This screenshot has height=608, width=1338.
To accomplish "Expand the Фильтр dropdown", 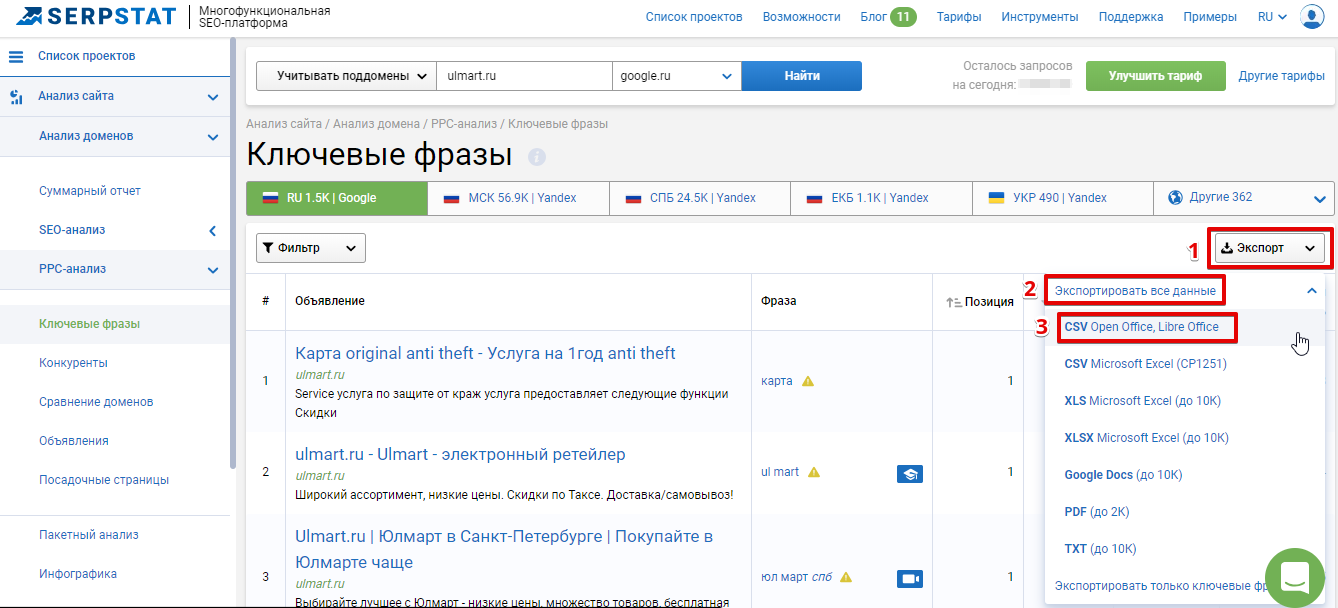I will (311, 248).
